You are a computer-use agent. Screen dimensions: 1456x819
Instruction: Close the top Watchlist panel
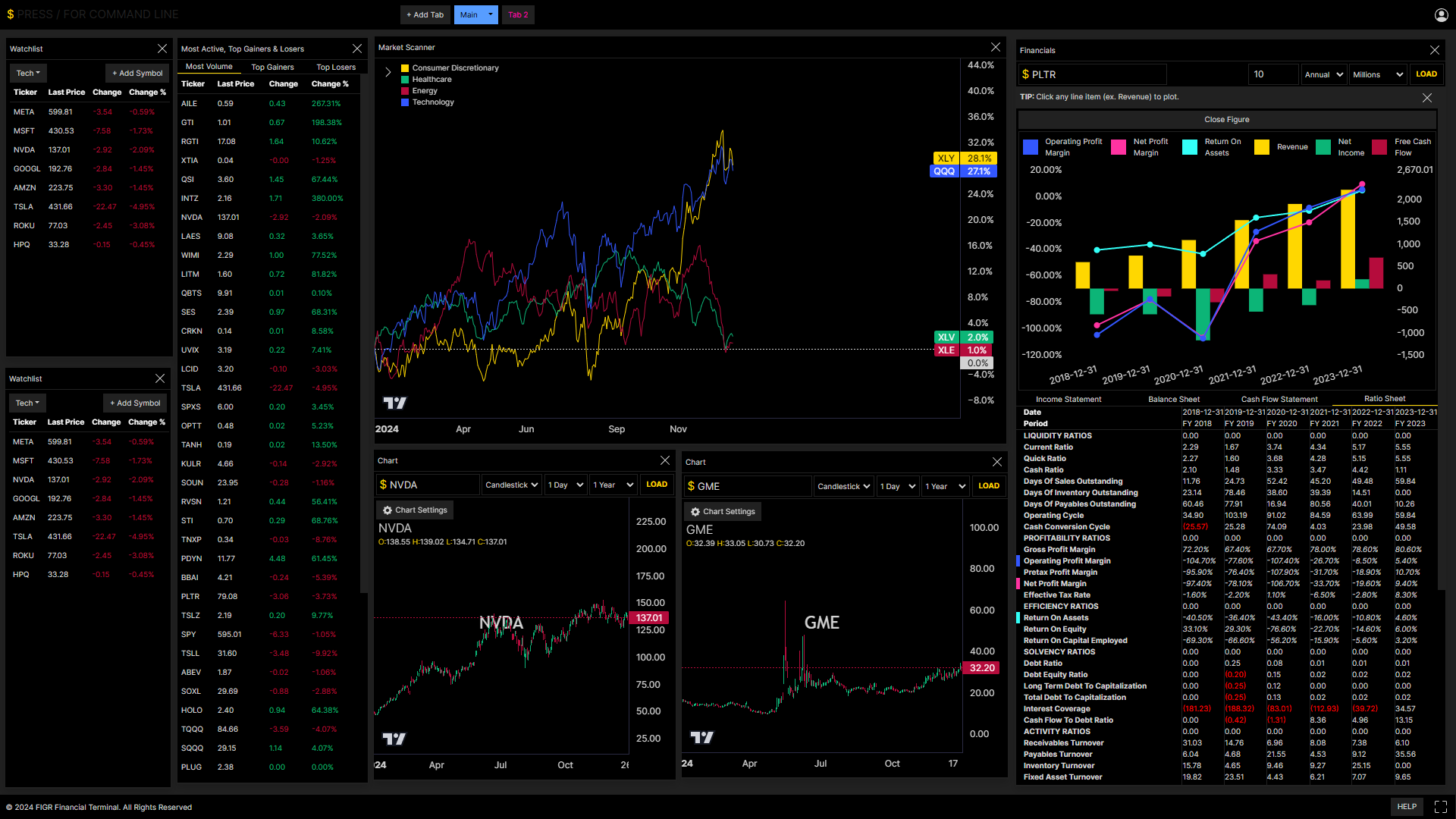click(162, 49)
